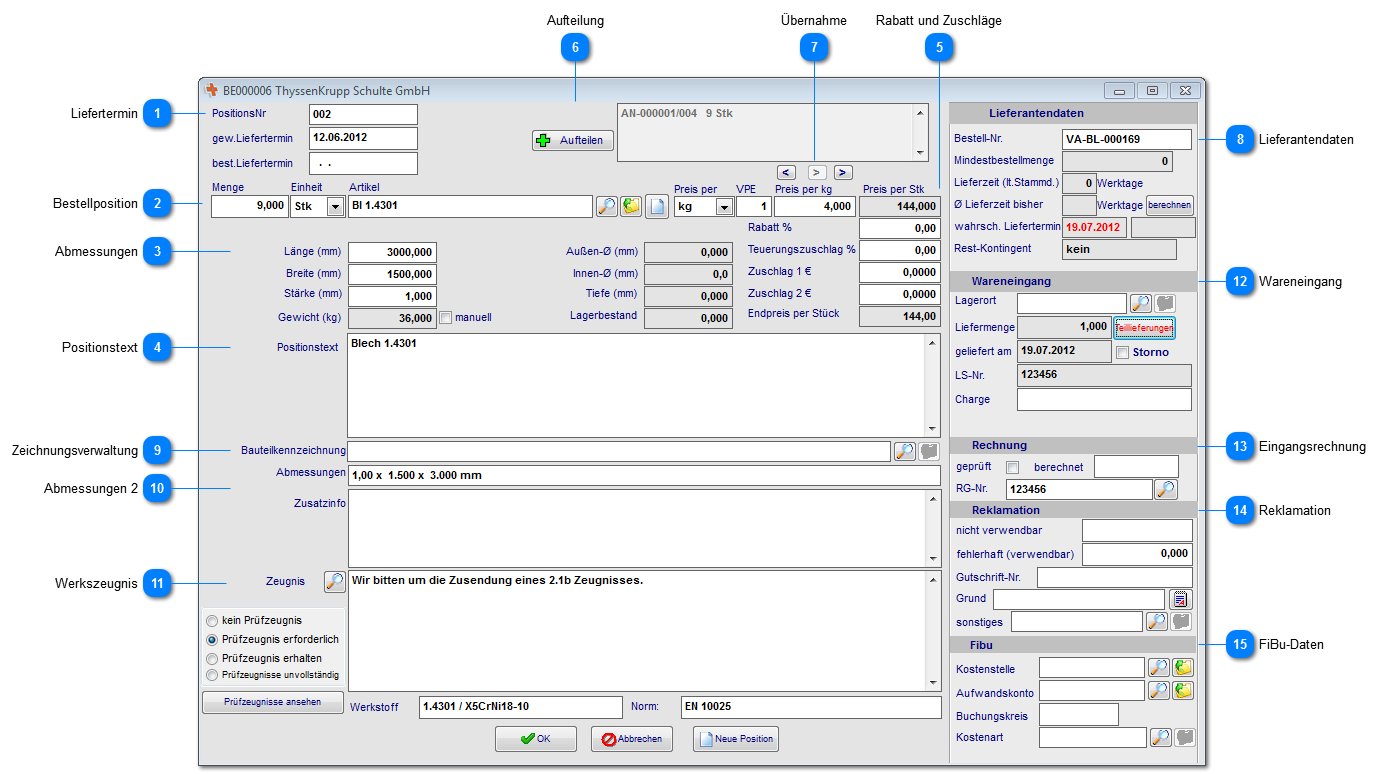
Task: Click up arrow of Zusatzinfo scrollbar
Action: coord(933,498)
